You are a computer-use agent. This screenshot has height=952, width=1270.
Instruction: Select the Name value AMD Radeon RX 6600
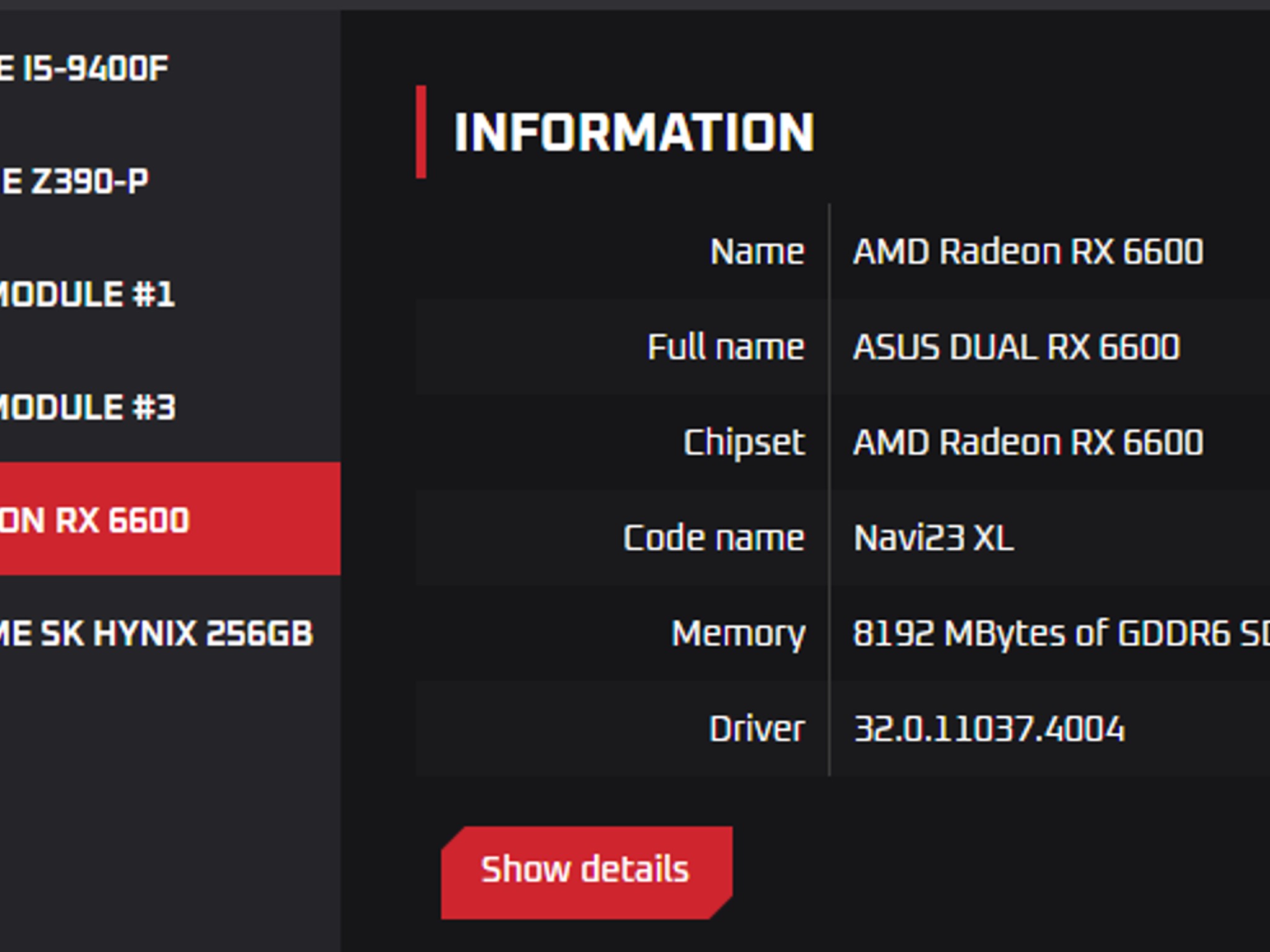pyautogui.click(x=1028, y=252)
